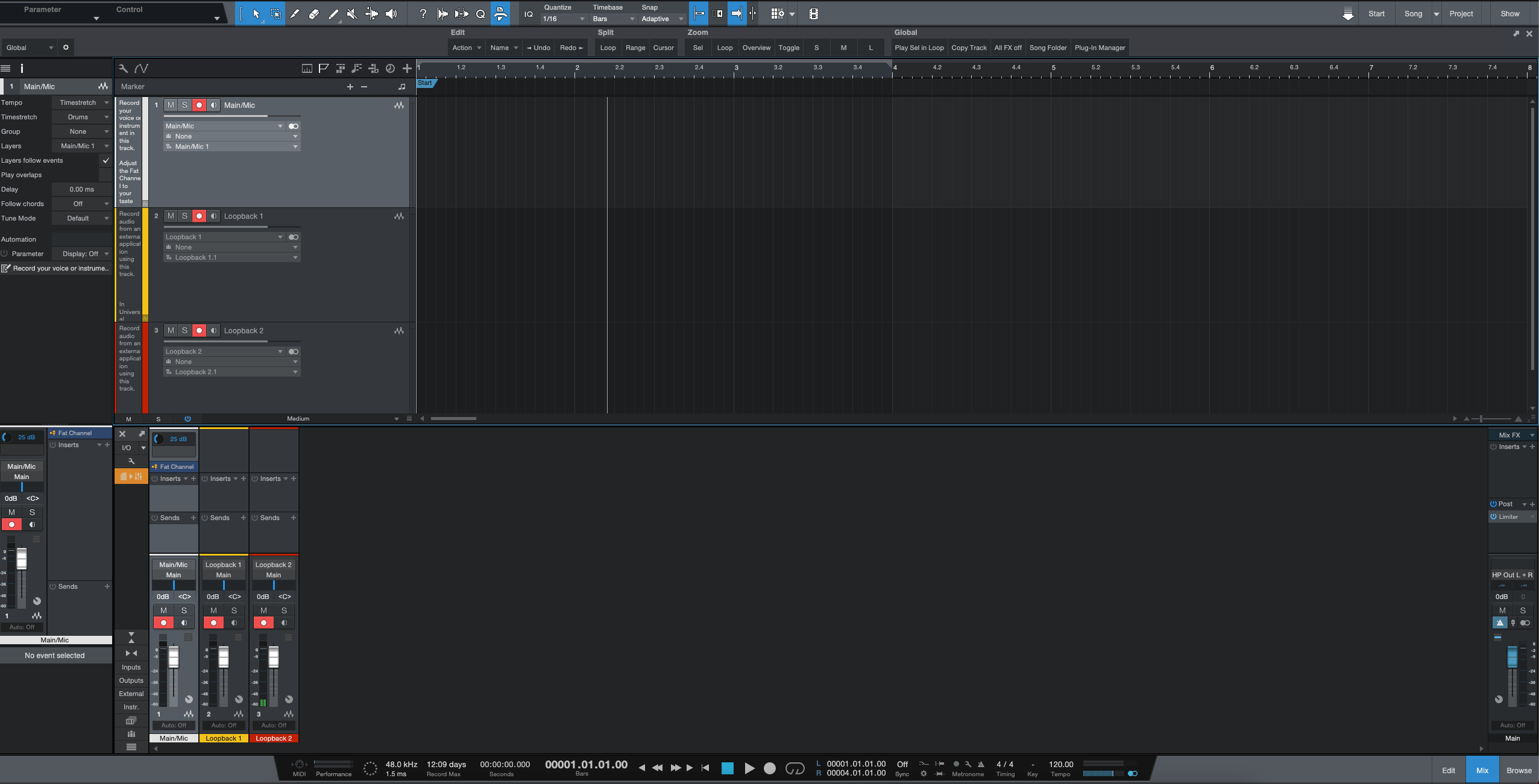This screenshot has width=1539, height=784.
Task: Solo the Loopback 1 track in arrangement
Action: coord(185,216)
